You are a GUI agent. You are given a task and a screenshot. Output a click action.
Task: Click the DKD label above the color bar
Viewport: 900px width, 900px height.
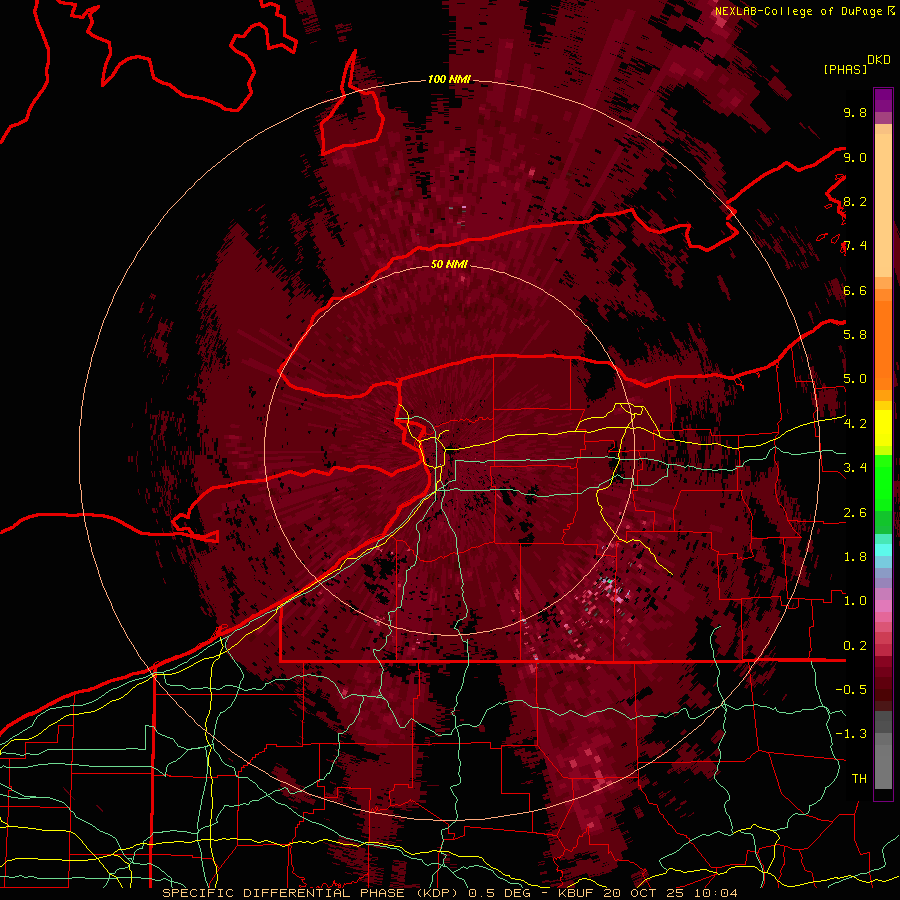click(x=879, y=60)
